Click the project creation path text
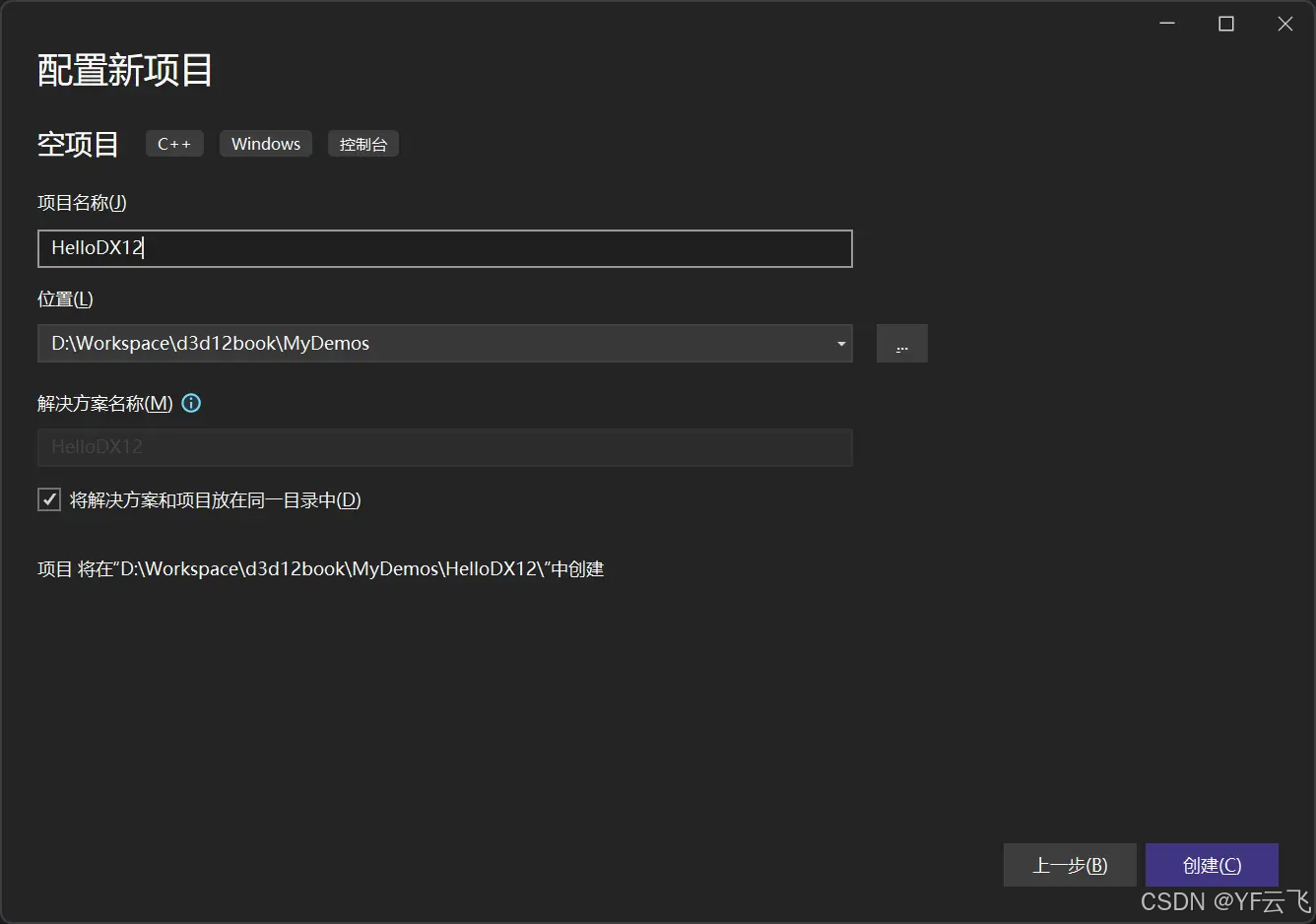The height and width of the screenshot is (924, 1316). [320, 567]
